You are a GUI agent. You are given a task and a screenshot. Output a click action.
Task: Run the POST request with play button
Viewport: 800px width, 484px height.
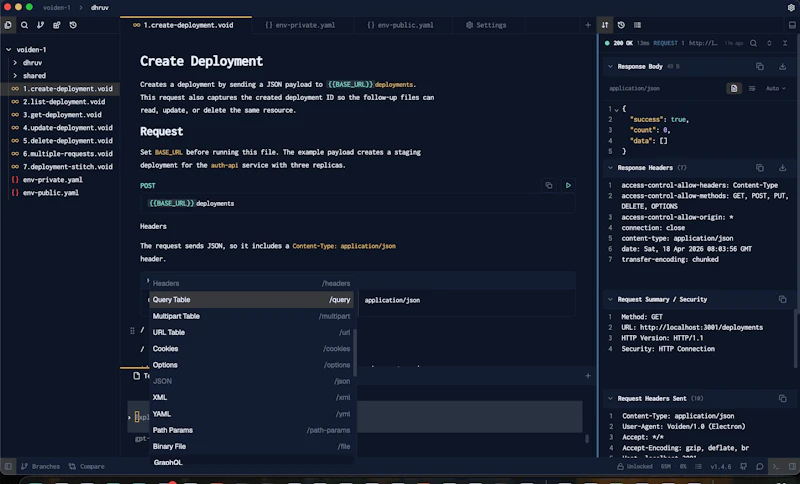[x=568, y=185]
